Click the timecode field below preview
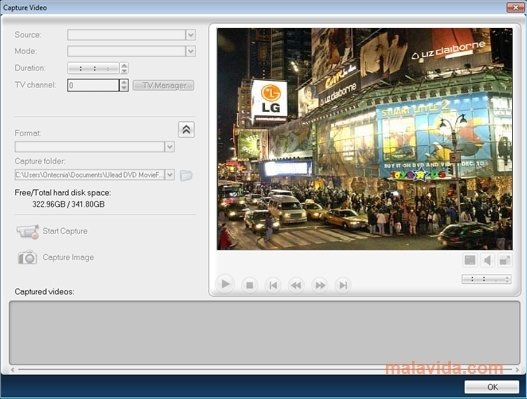Image resolution: width=527 pixels, height=399 pixels. [486, 279]
